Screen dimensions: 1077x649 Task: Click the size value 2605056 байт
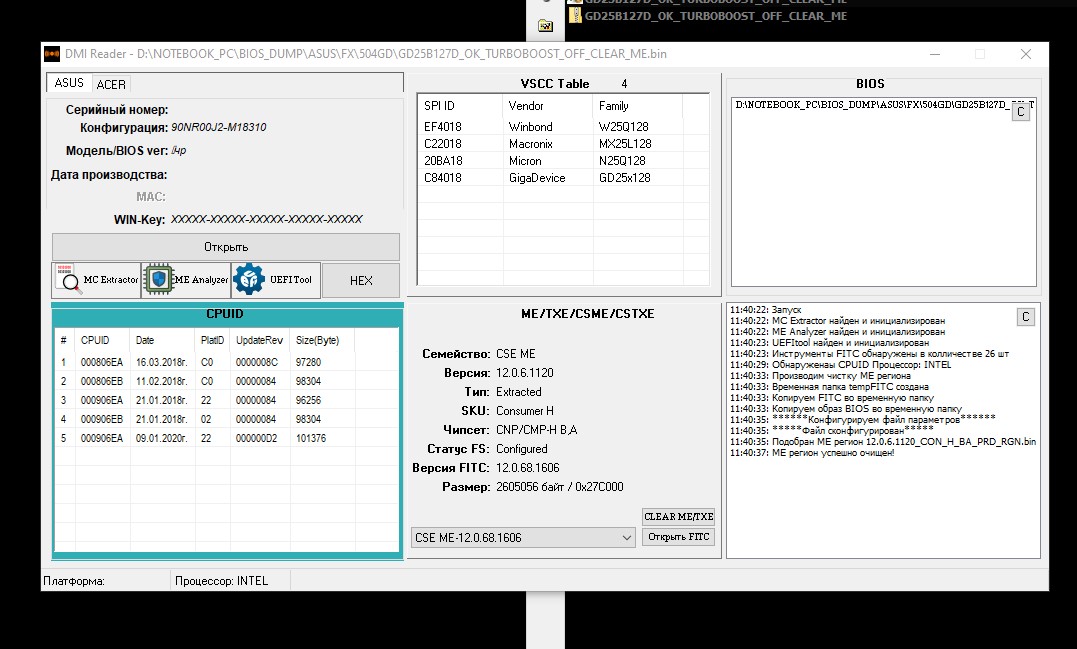coord(560,487)
